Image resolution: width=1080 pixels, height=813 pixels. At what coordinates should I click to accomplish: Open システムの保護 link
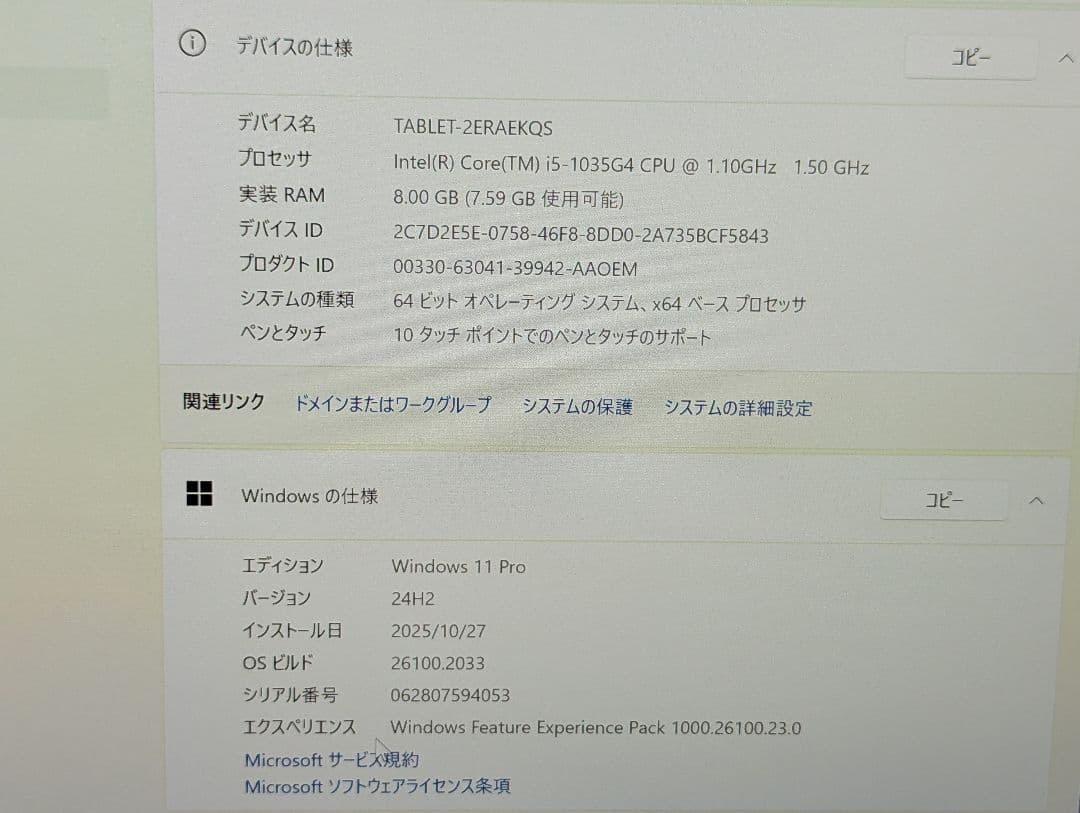coord(577,406)
